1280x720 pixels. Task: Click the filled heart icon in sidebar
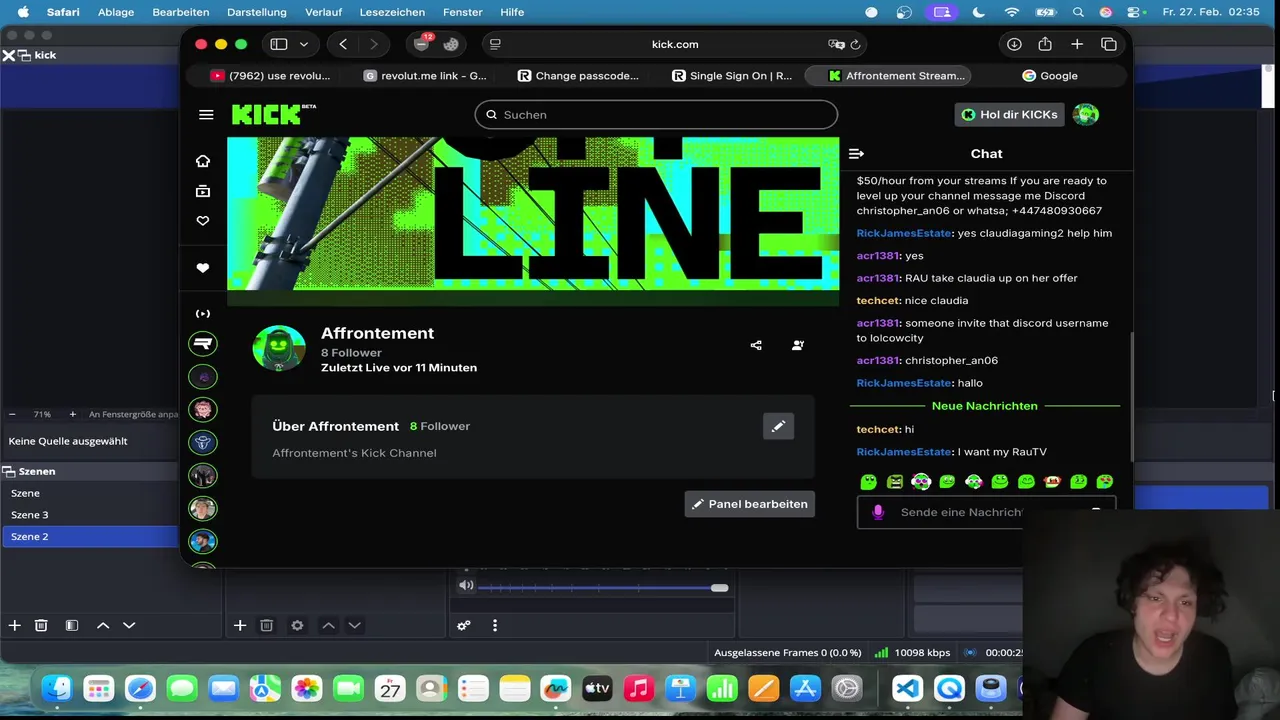203,268
